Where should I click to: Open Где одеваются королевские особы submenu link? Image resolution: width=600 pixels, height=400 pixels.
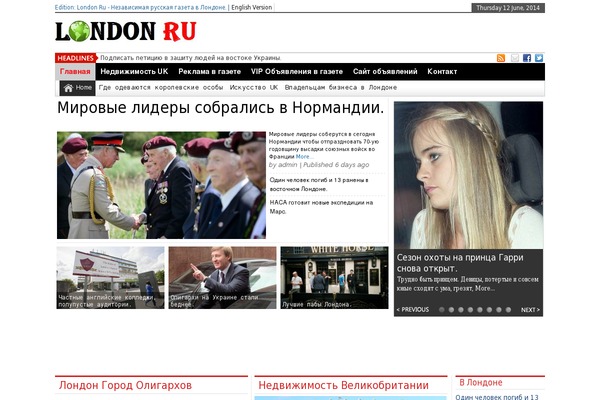coord(161,88)
